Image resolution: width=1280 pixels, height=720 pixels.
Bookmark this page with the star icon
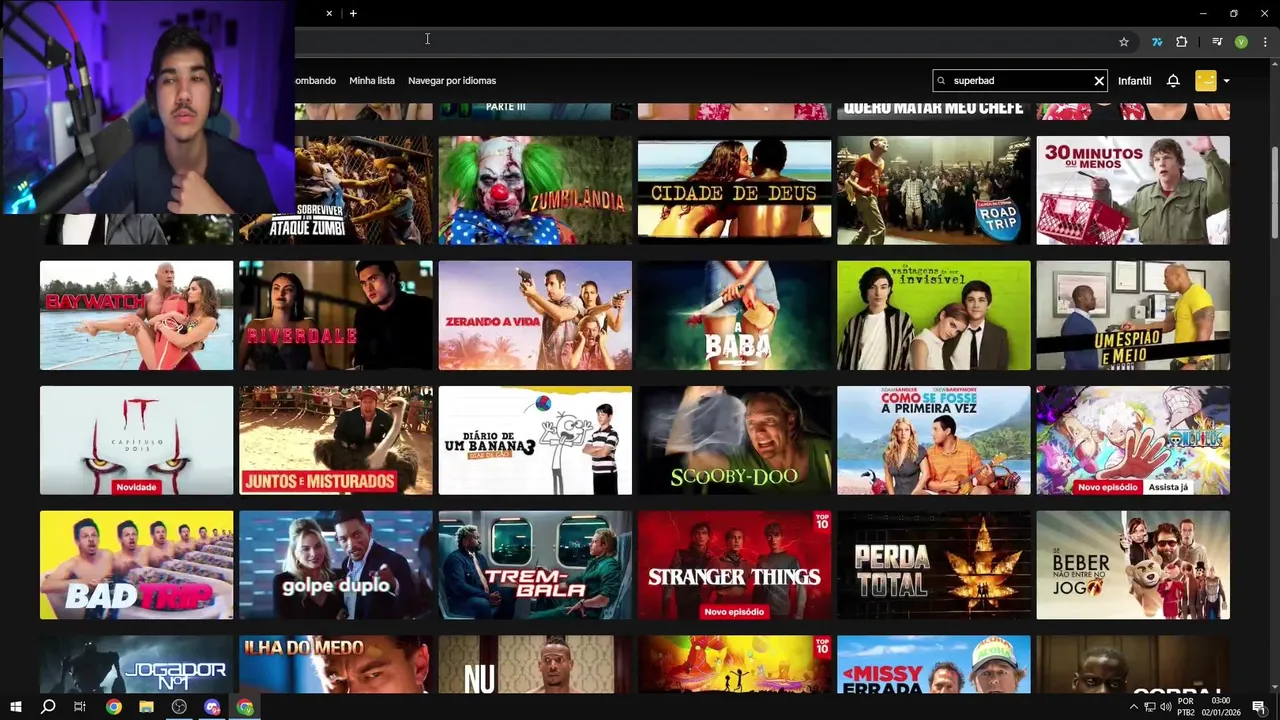point(1124,42)
